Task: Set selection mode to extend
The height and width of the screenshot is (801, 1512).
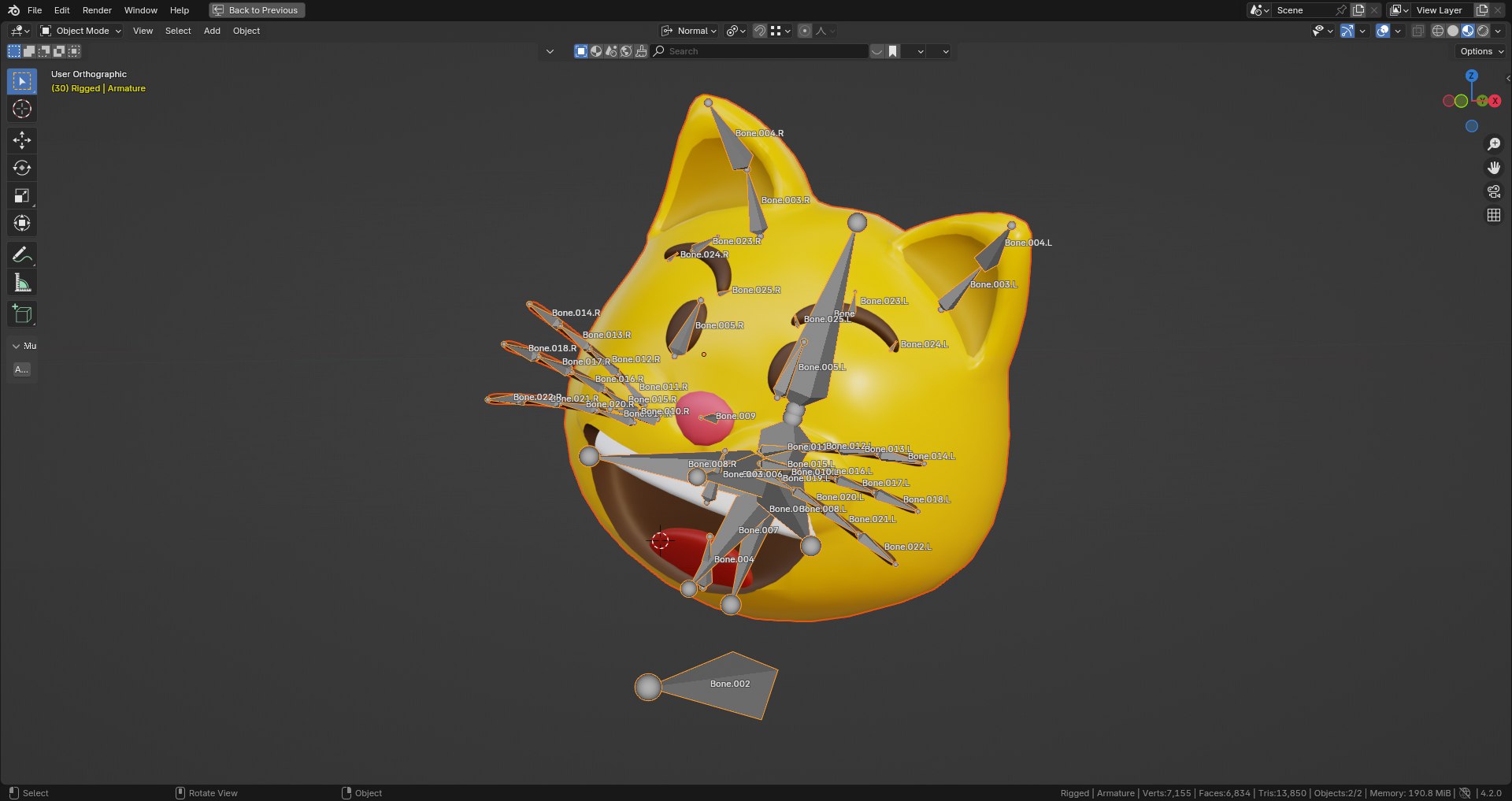Action: (29, 51)
